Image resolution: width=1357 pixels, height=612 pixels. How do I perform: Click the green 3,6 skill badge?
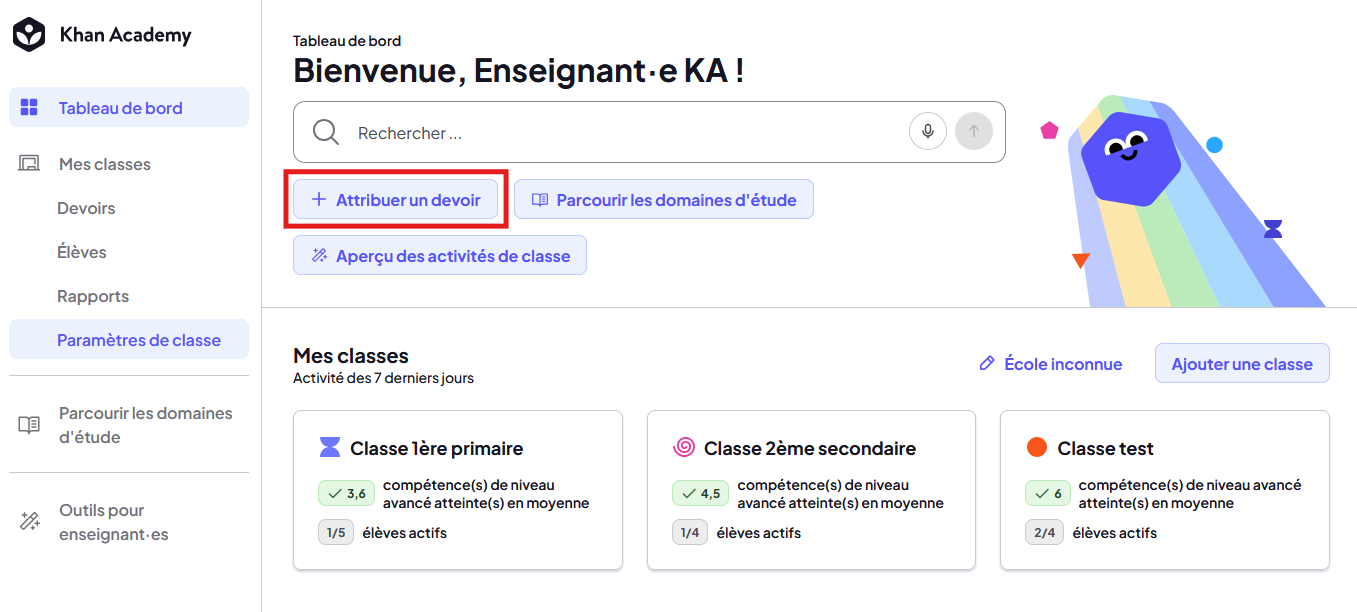pyautogui.click(x=347, y=493)
